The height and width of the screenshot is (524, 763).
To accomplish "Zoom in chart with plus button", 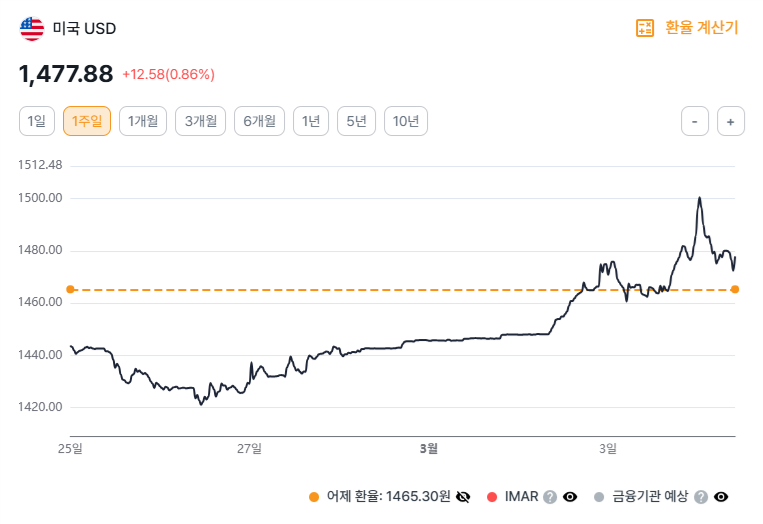I will point(731,121).
